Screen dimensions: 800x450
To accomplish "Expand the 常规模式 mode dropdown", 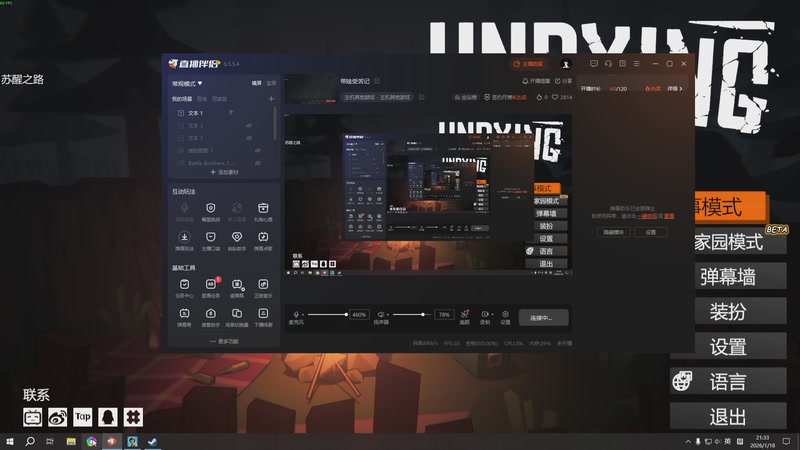I will click(x=187, y=83).
